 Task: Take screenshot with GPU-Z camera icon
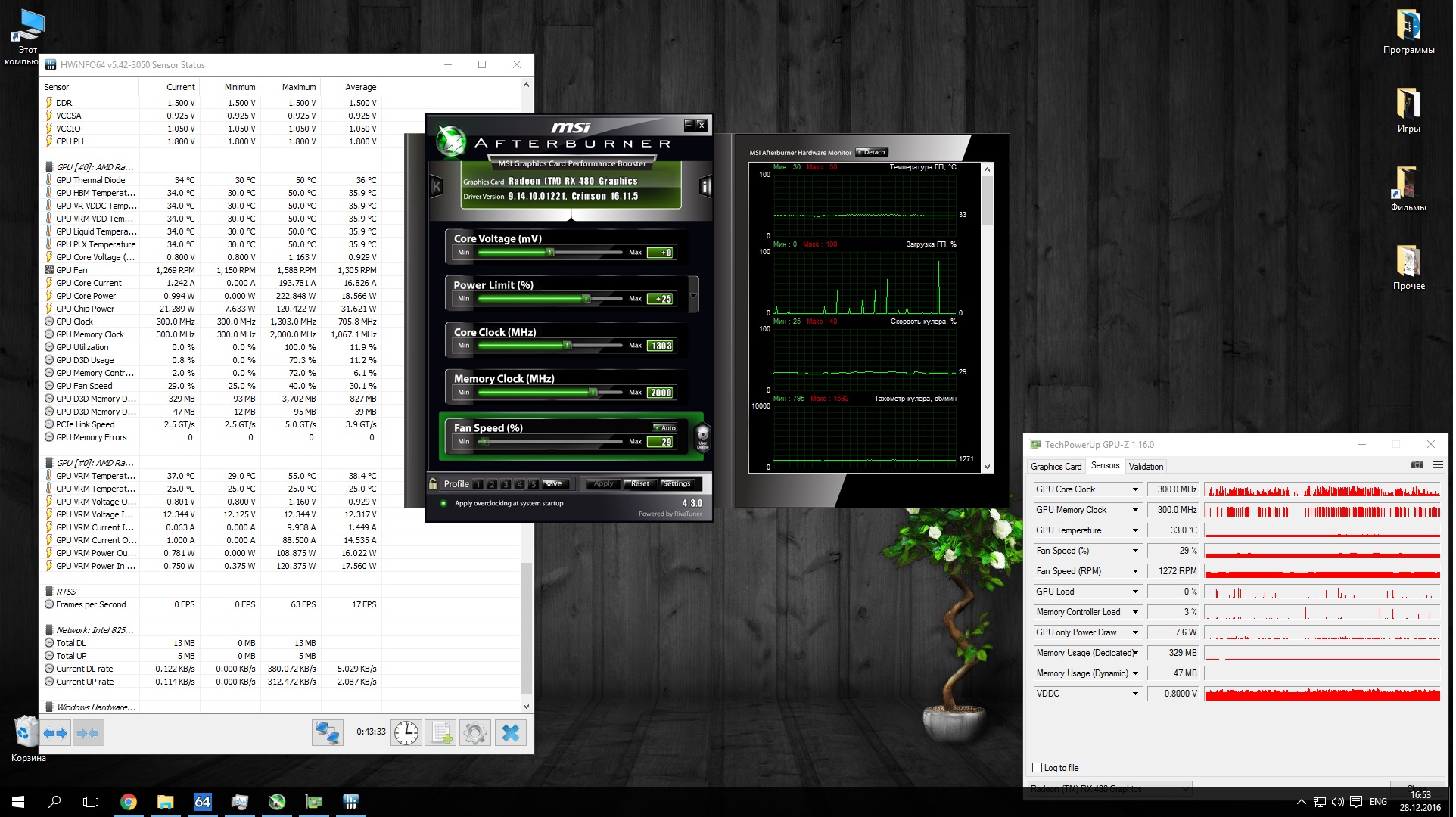tap(1417, 465)
